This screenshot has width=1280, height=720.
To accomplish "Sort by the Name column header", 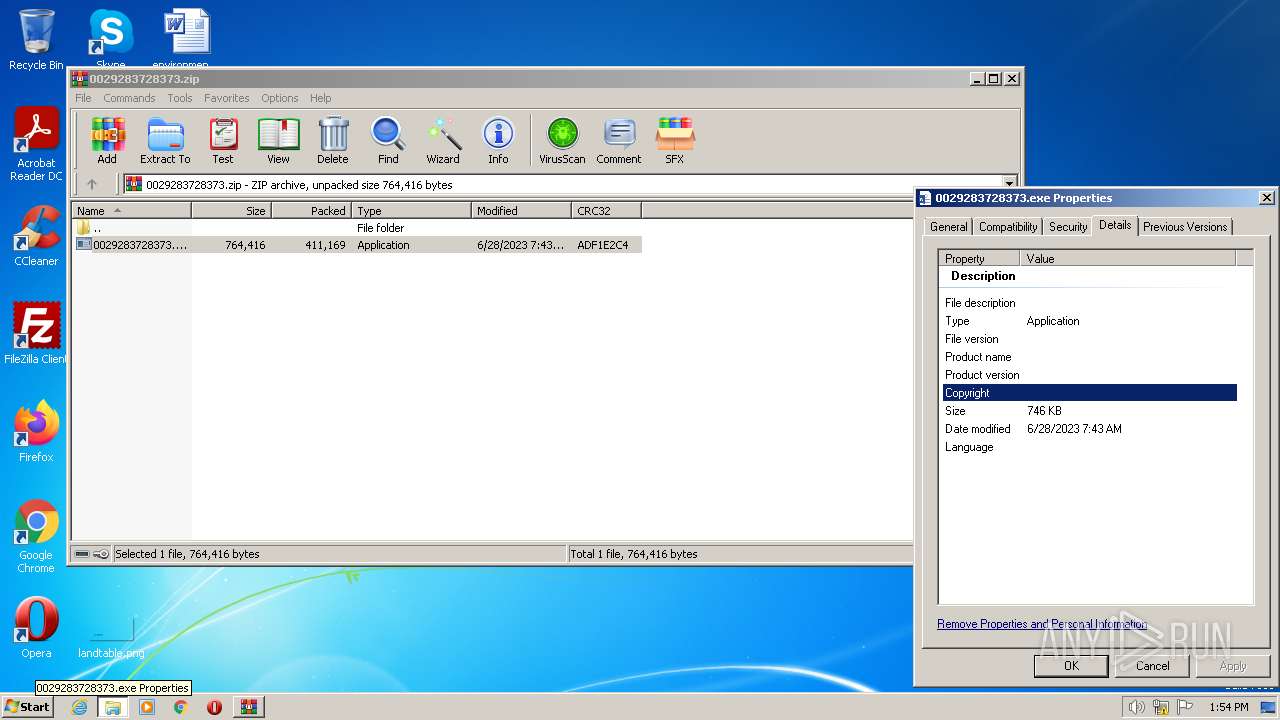I will 131,210.
